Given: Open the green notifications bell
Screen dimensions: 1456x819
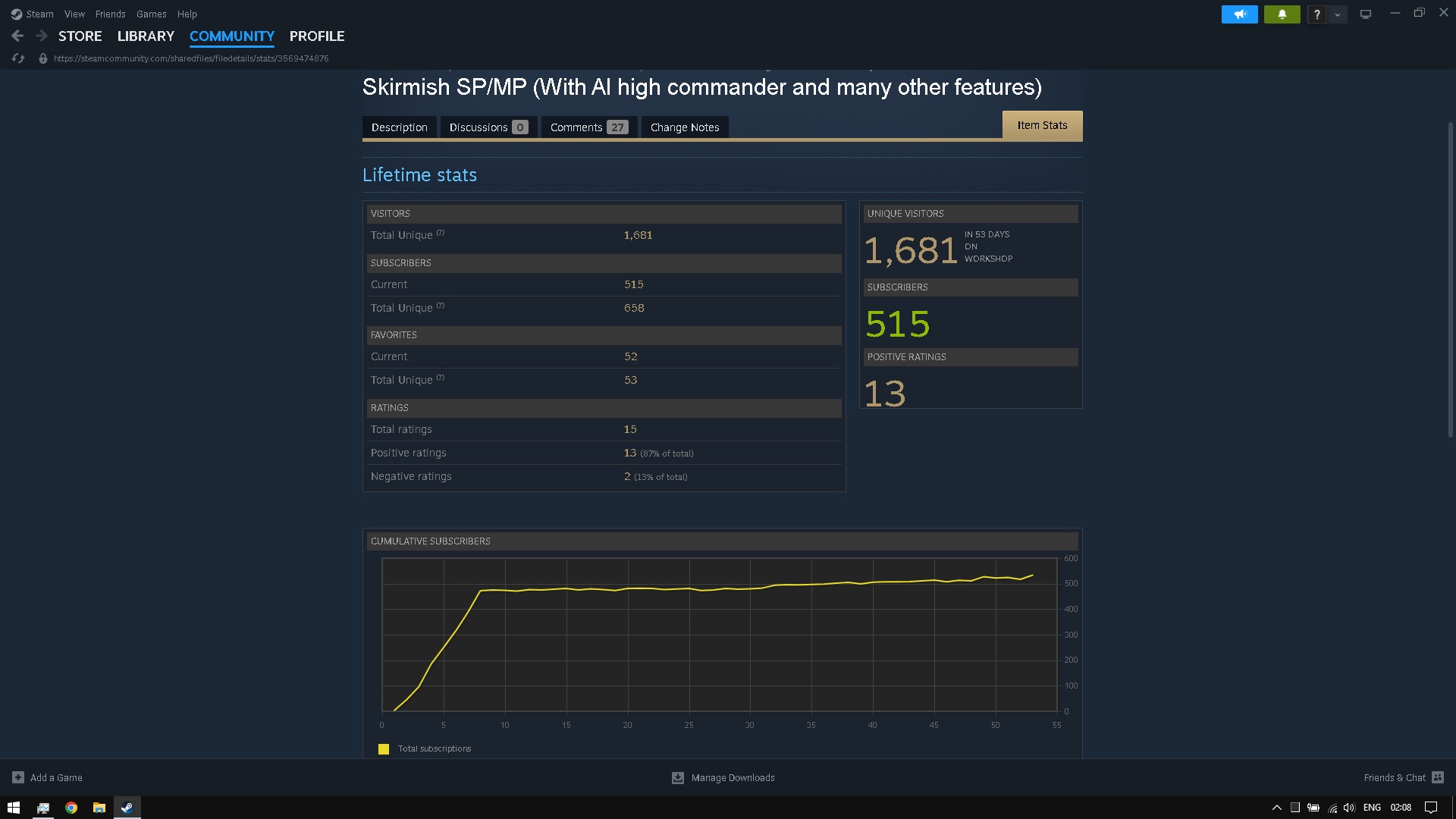Looking at the screenshot, I should pos(1282,14).
